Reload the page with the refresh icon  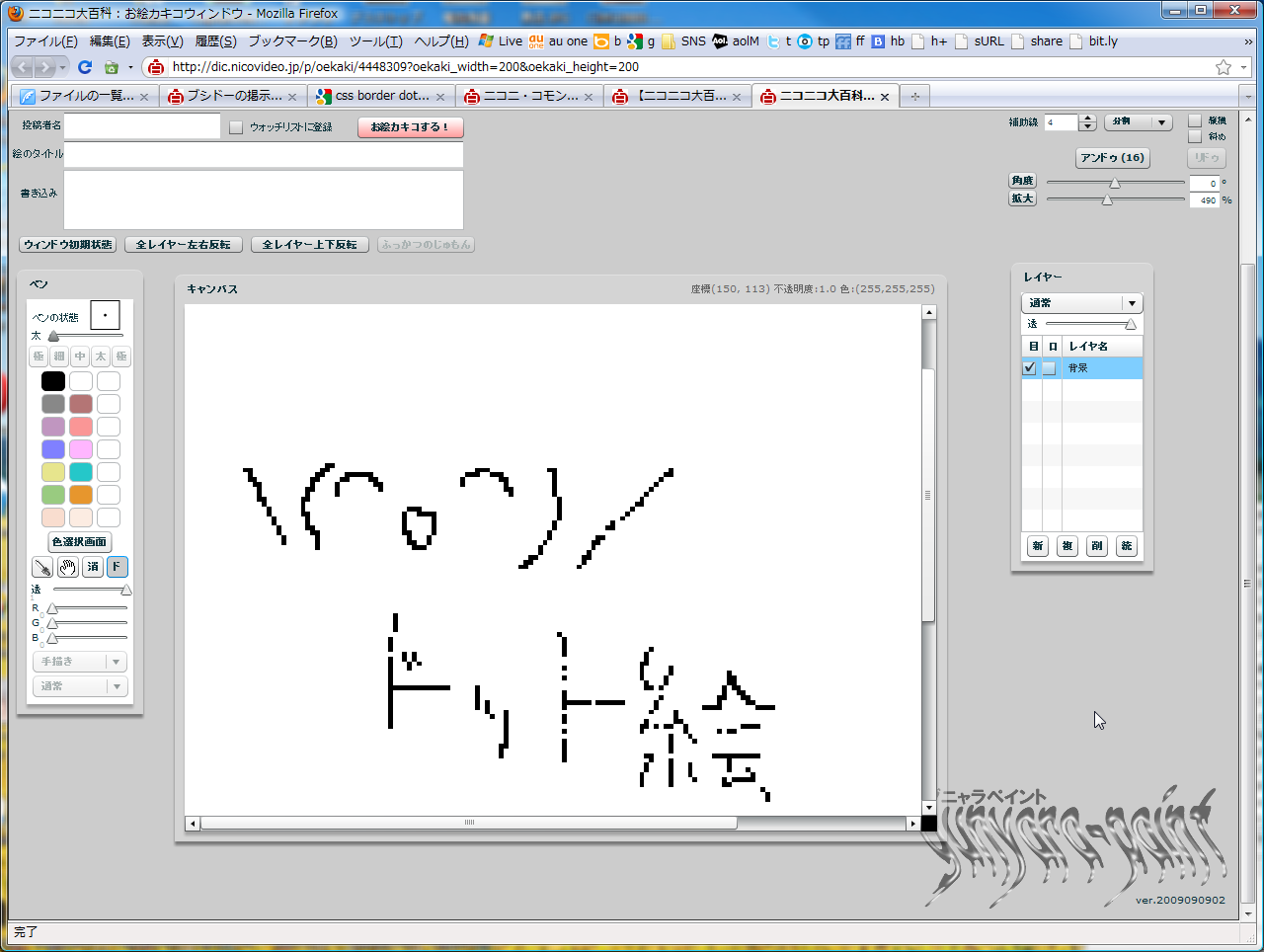85,67
